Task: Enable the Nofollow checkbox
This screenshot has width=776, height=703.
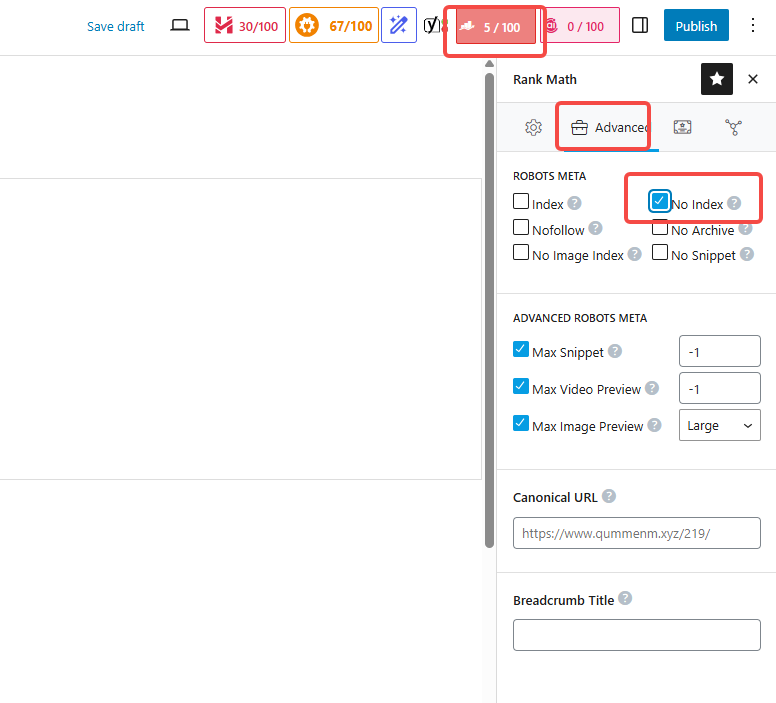Action: click(521, 228)
